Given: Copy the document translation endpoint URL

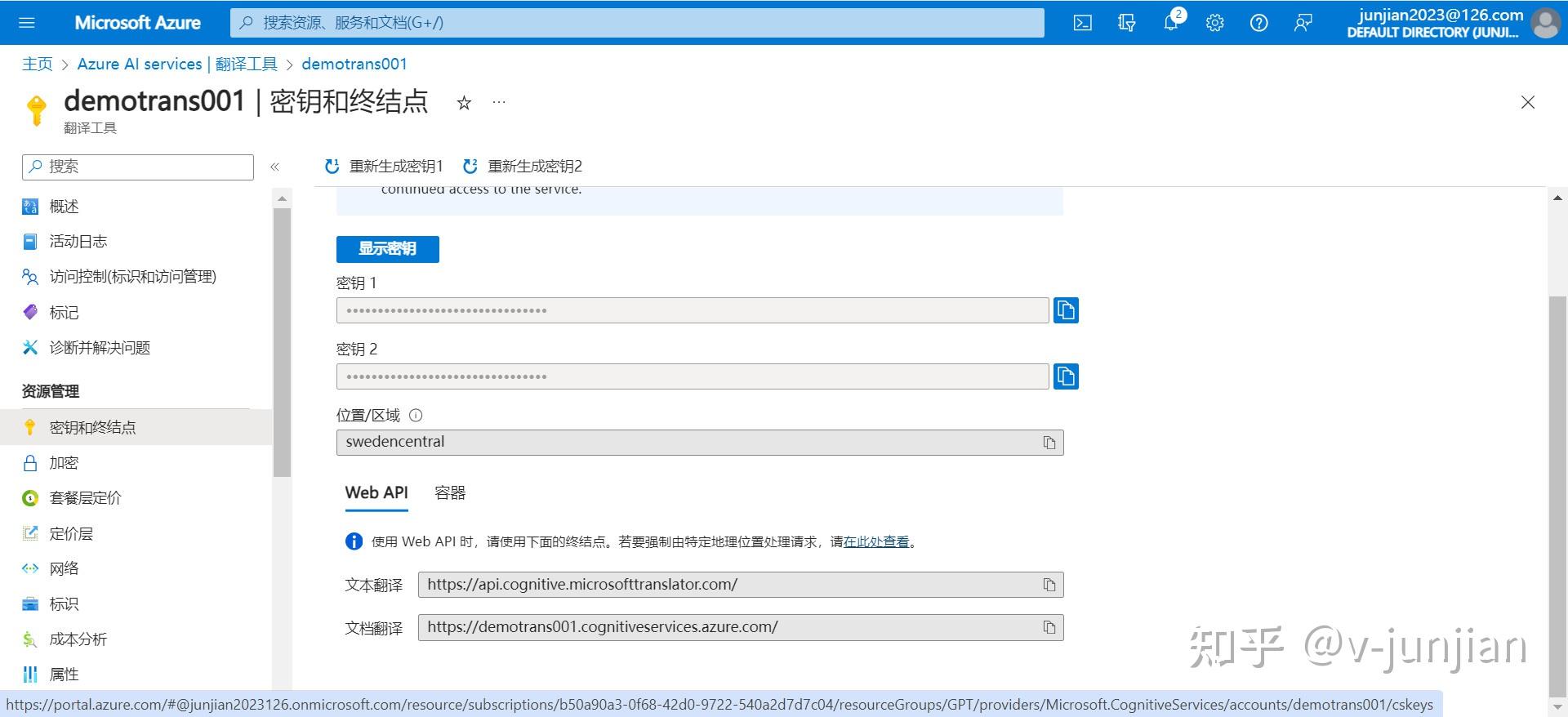Looking at the screenshot, I should pos(1049,627).
